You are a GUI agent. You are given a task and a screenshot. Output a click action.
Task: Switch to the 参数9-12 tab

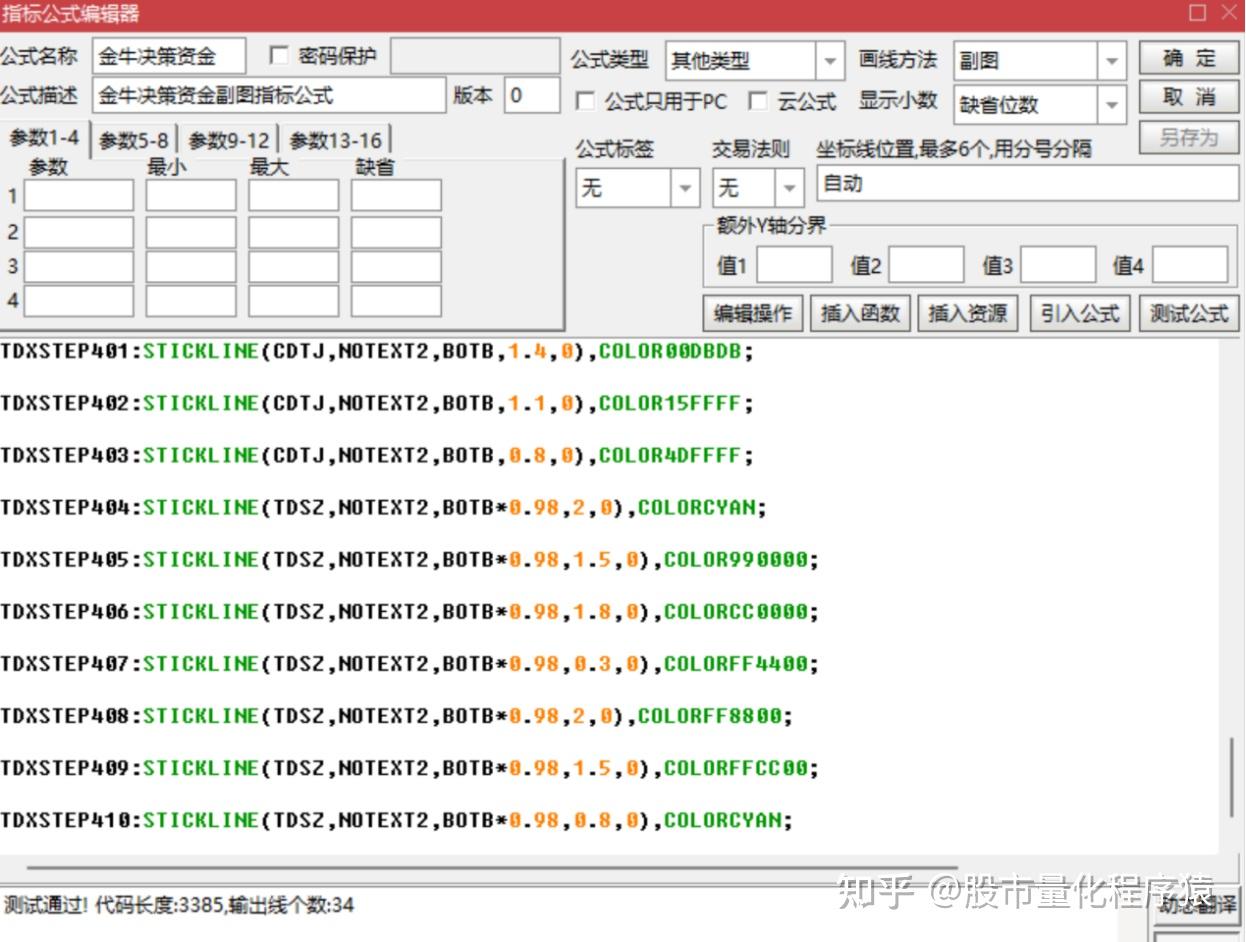[x=229, y=141]
